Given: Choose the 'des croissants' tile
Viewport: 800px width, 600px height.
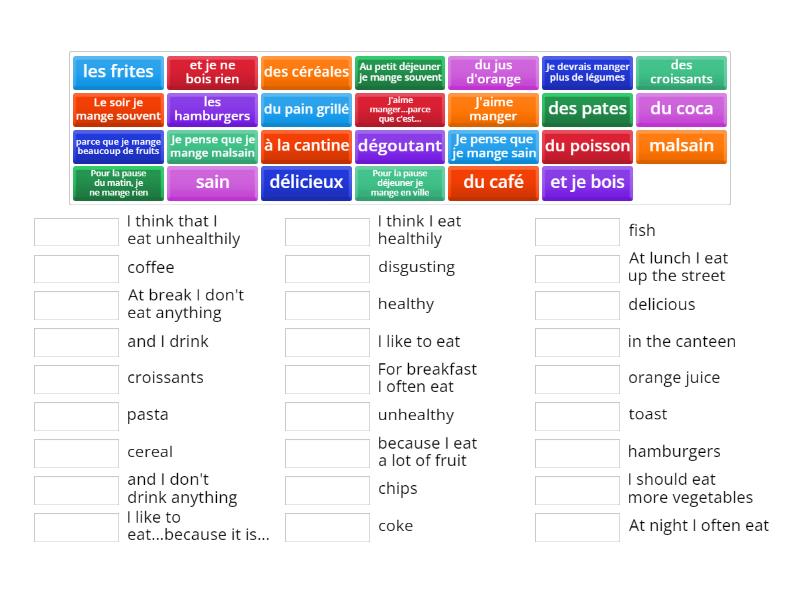Looking at the screenshot, I should click(x=681, y=72).
